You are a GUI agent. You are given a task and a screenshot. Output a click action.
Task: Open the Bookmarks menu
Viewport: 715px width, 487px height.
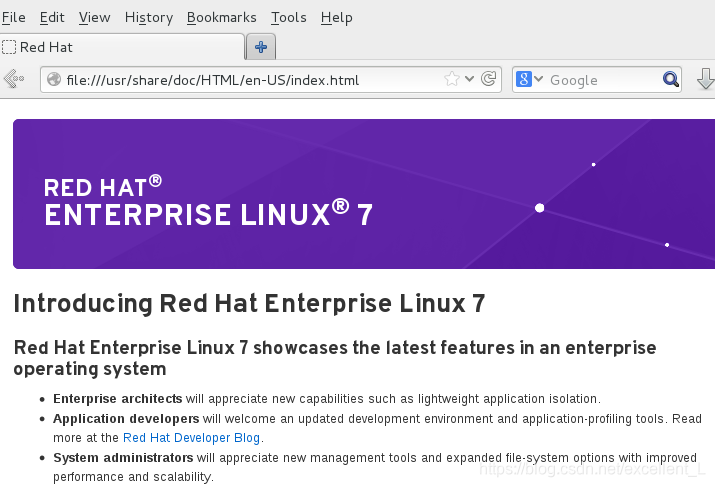(x=222, y=17)
